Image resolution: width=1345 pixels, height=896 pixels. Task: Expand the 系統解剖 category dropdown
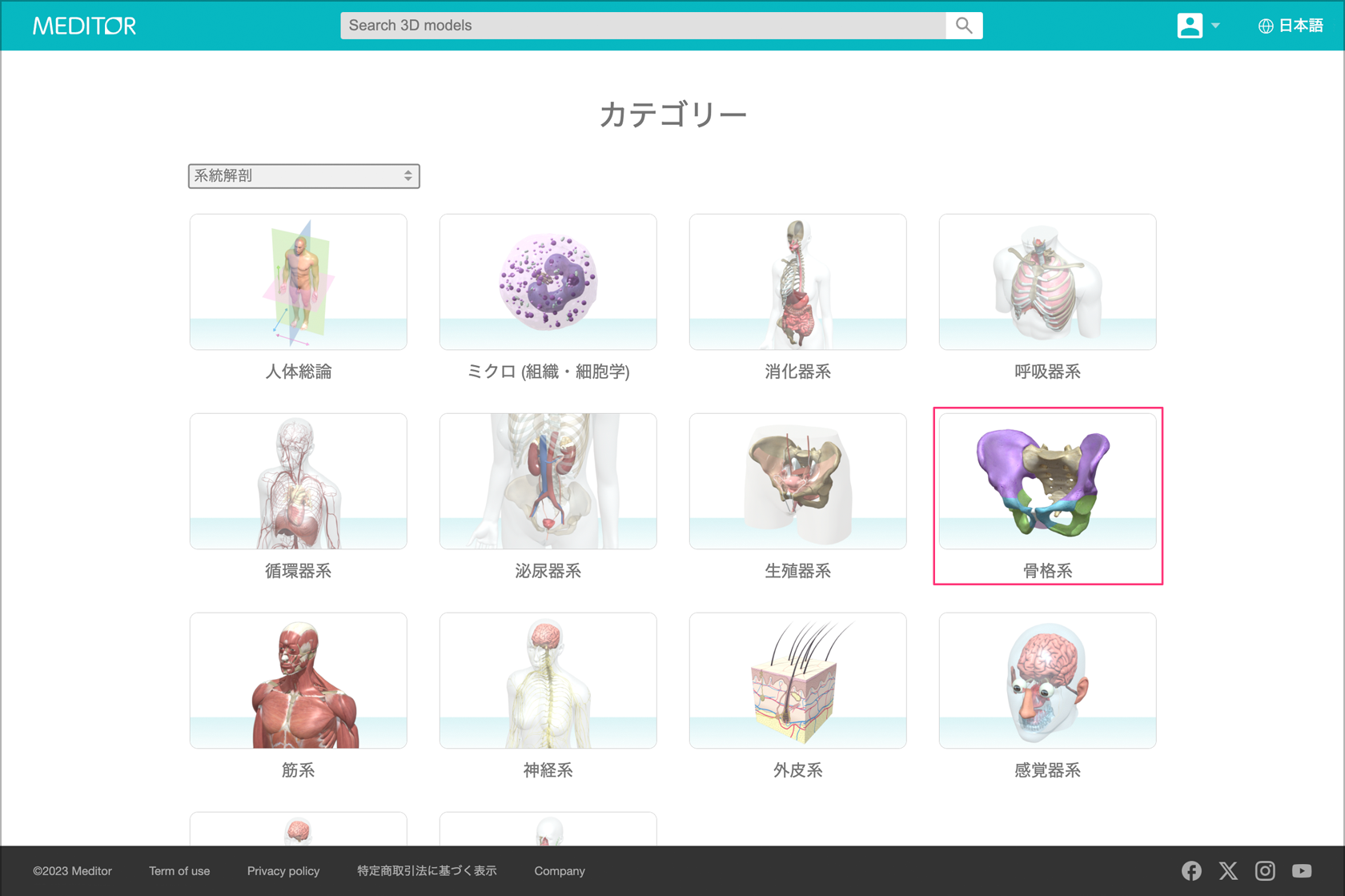click(x=303, y=176)
